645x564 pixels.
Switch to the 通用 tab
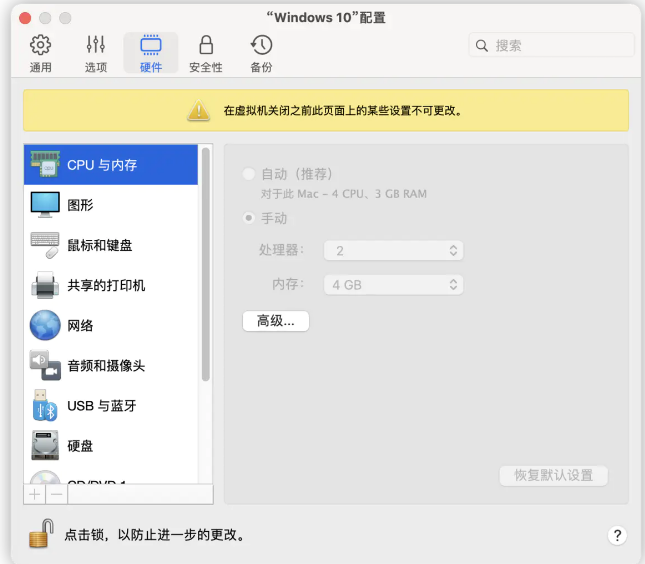tap(41, 54)
